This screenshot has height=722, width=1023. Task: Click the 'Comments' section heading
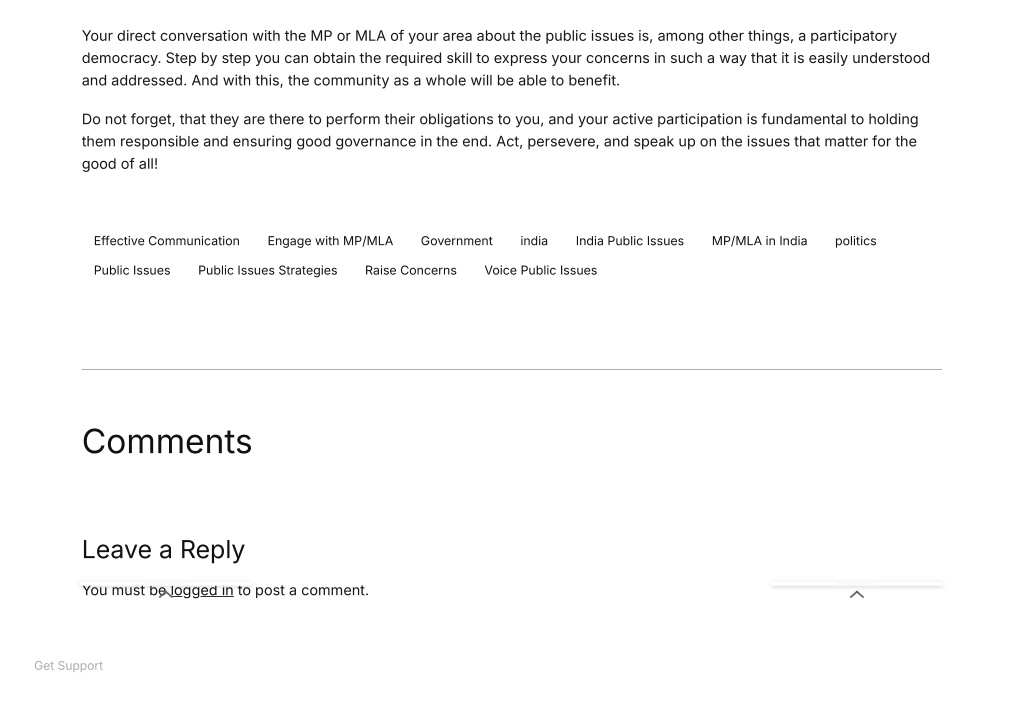[x=167, y=442]
